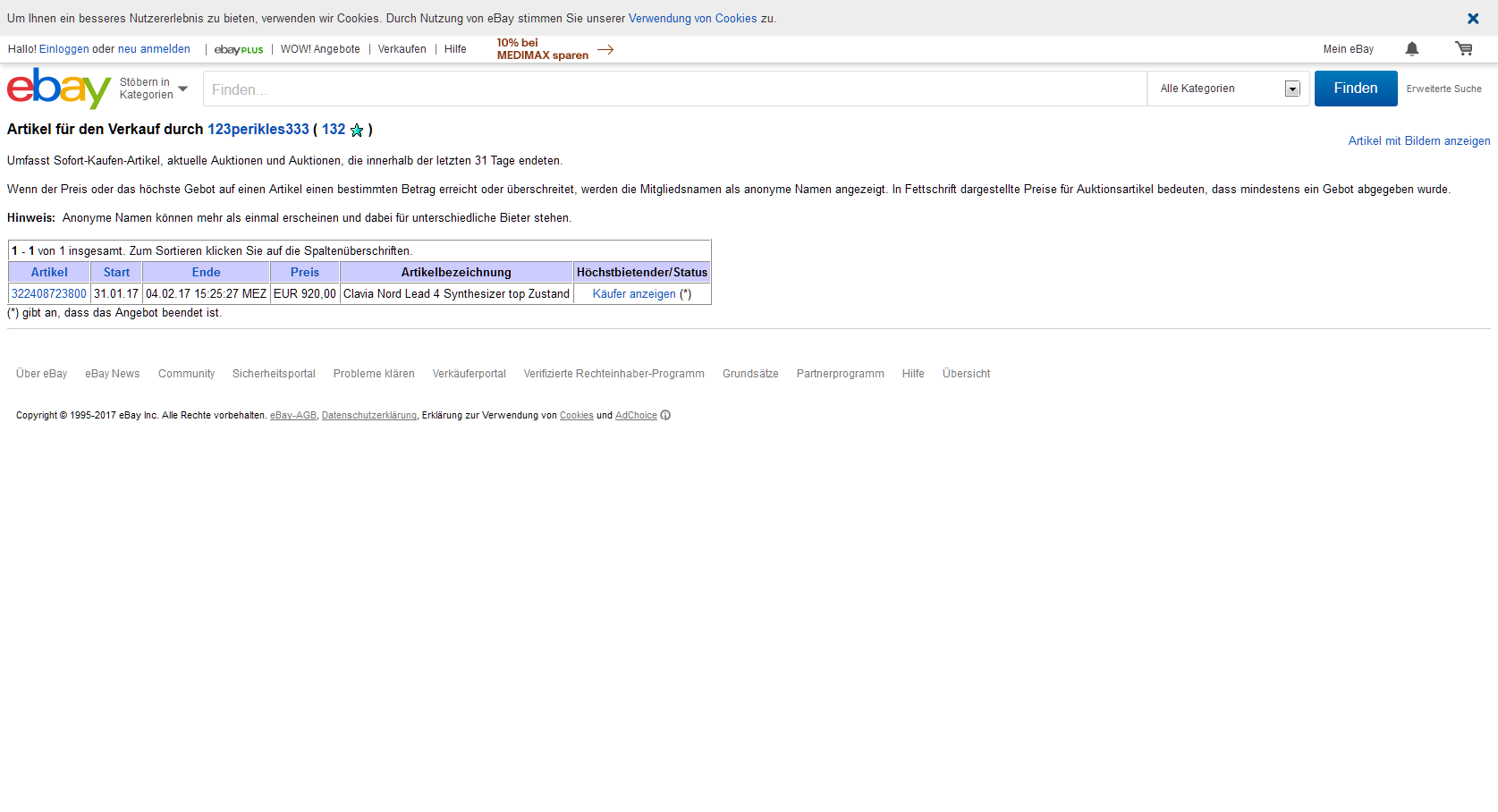Dismiss the cookie notice banner
Viewport: 1498px width, 812px height.
click(x=1472, y=18)
